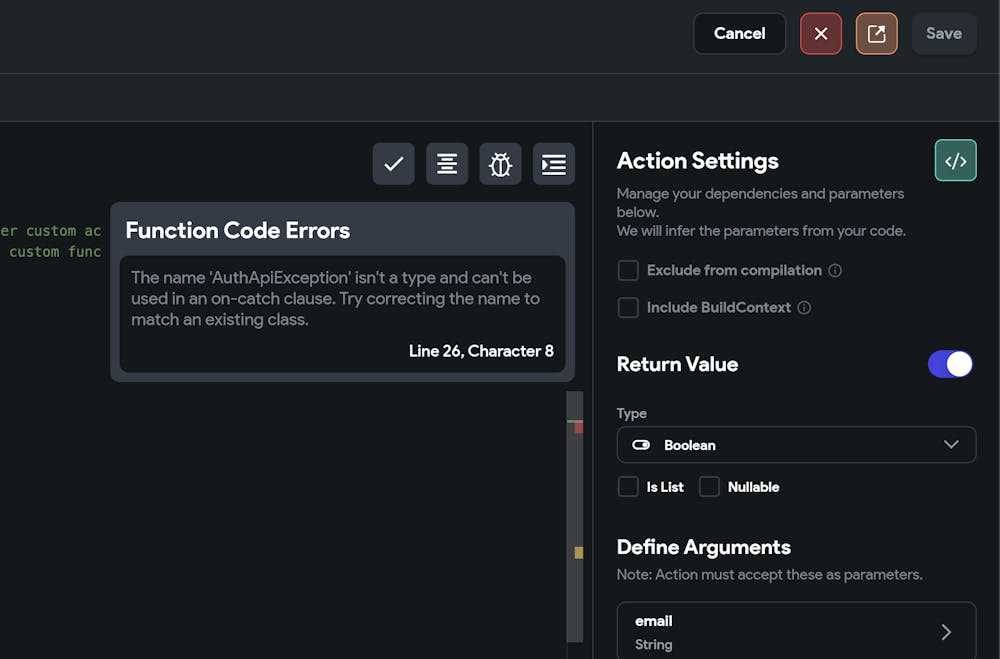The image size is (1000, 659).
Task: Tick the Is List checkbox
Action: click(628, 487)
